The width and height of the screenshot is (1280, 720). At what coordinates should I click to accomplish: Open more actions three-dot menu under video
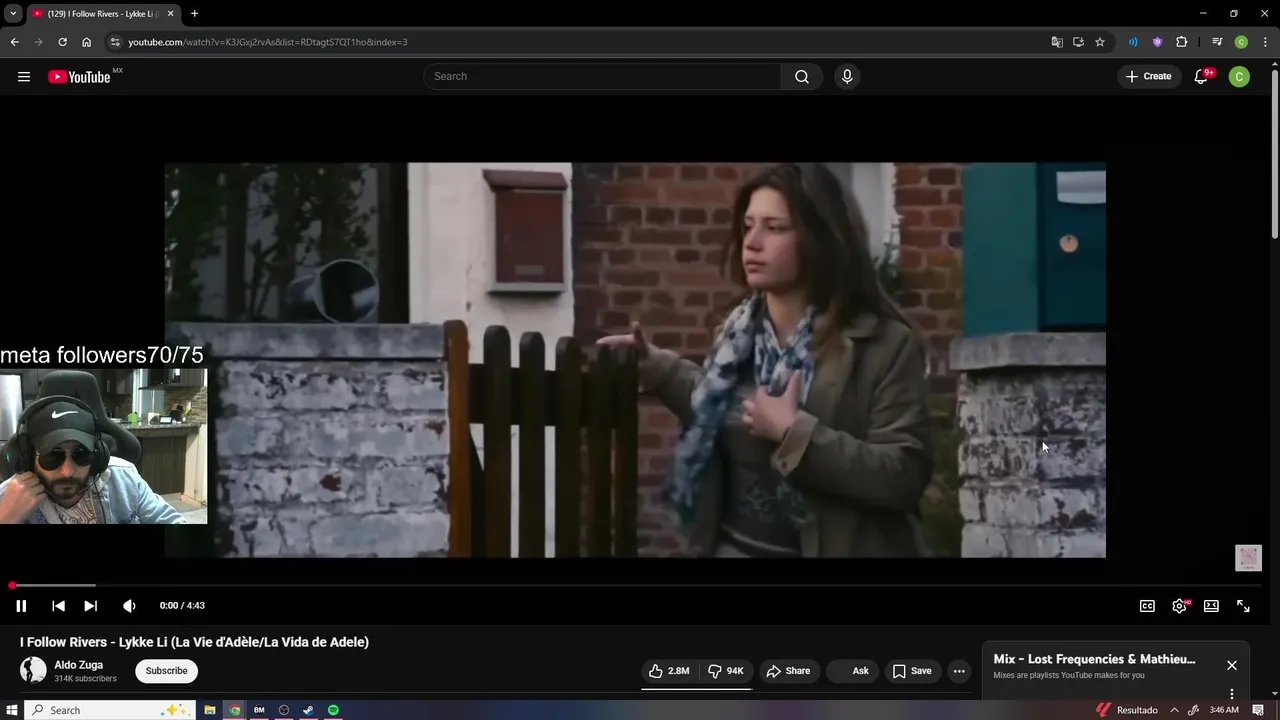[x=959, y=671]
